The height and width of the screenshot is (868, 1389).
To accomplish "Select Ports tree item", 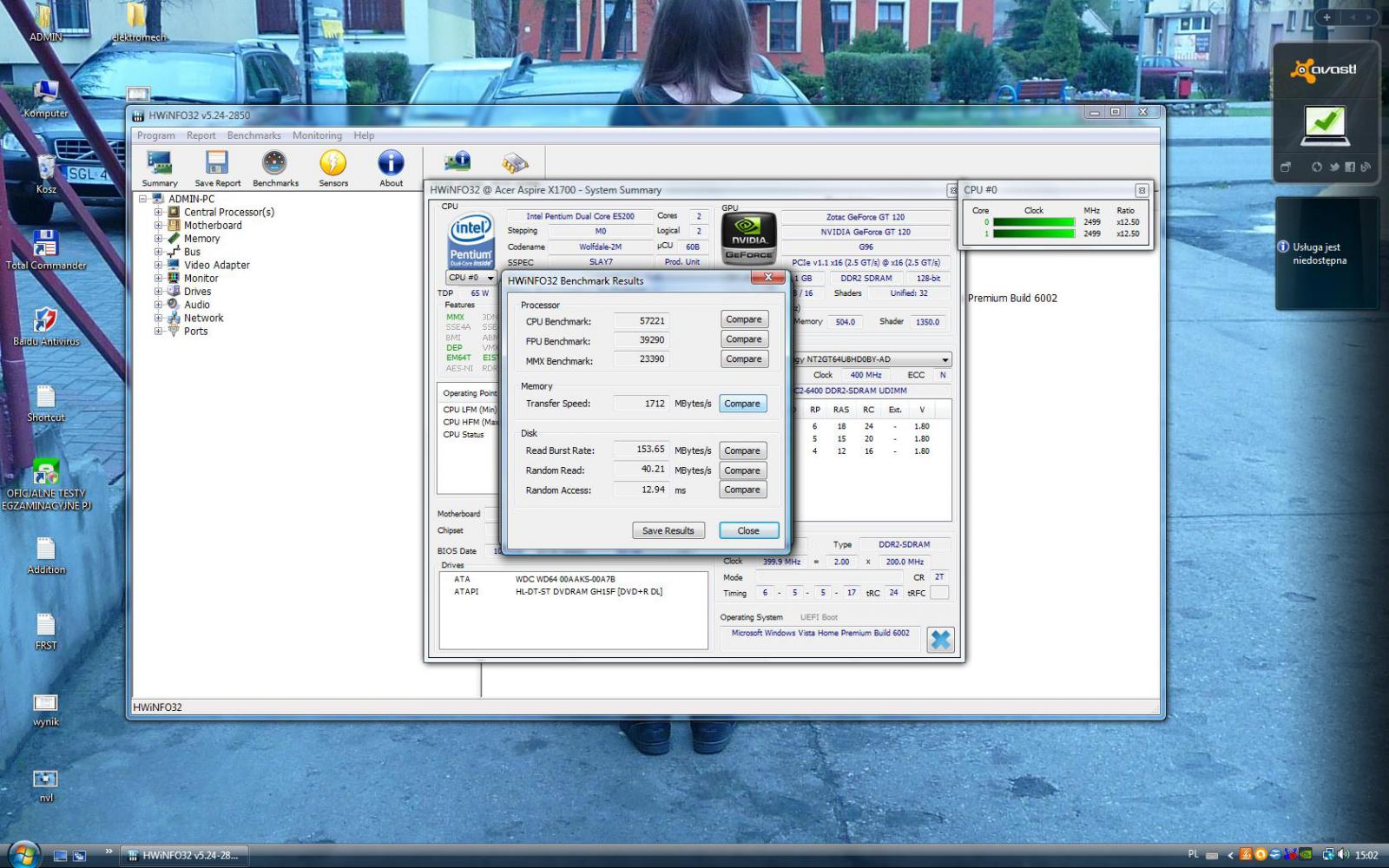I will pyautogui.click(x=195, y=331).
